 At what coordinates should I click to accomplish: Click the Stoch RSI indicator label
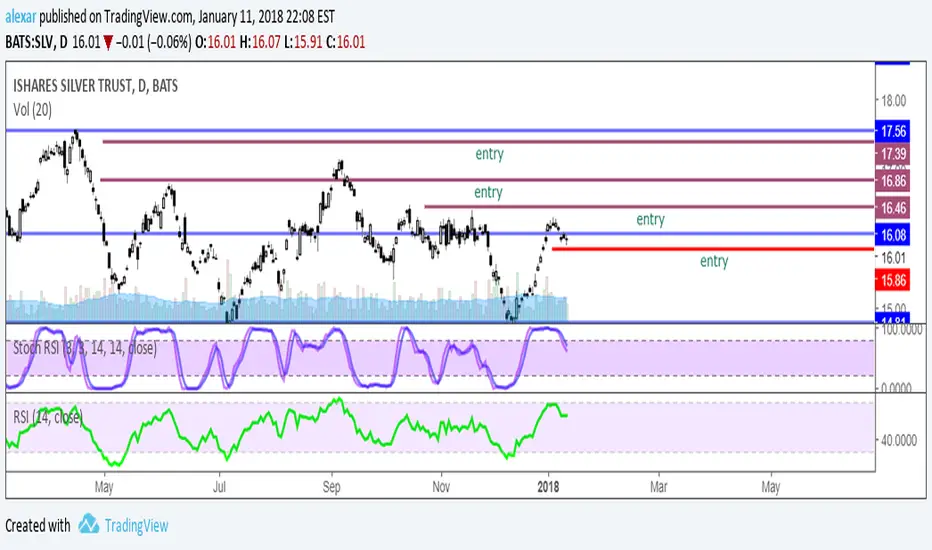85,348
